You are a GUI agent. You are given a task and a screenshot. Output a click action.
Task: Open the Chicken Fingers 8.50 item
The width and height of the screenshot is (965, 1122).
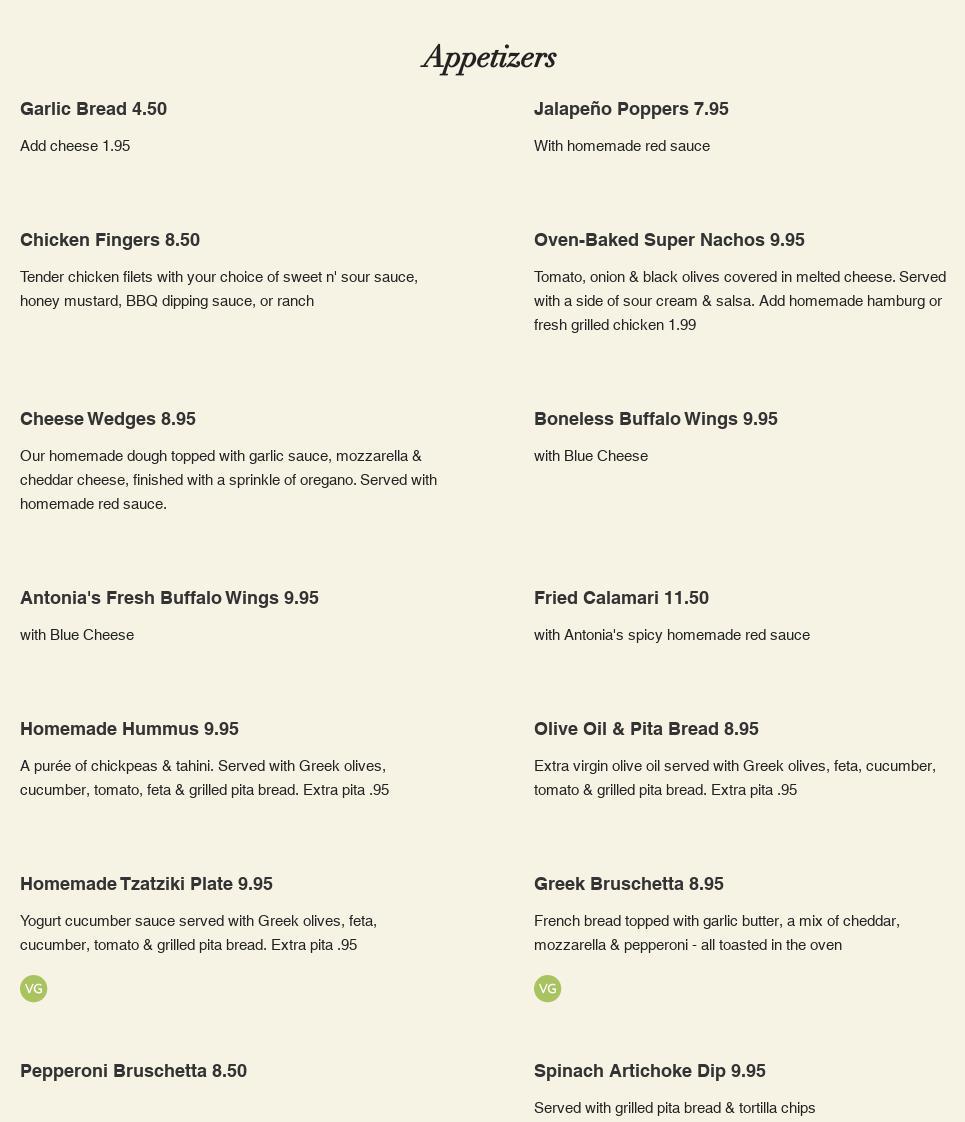pyautogui.click(x=110, y=240)
